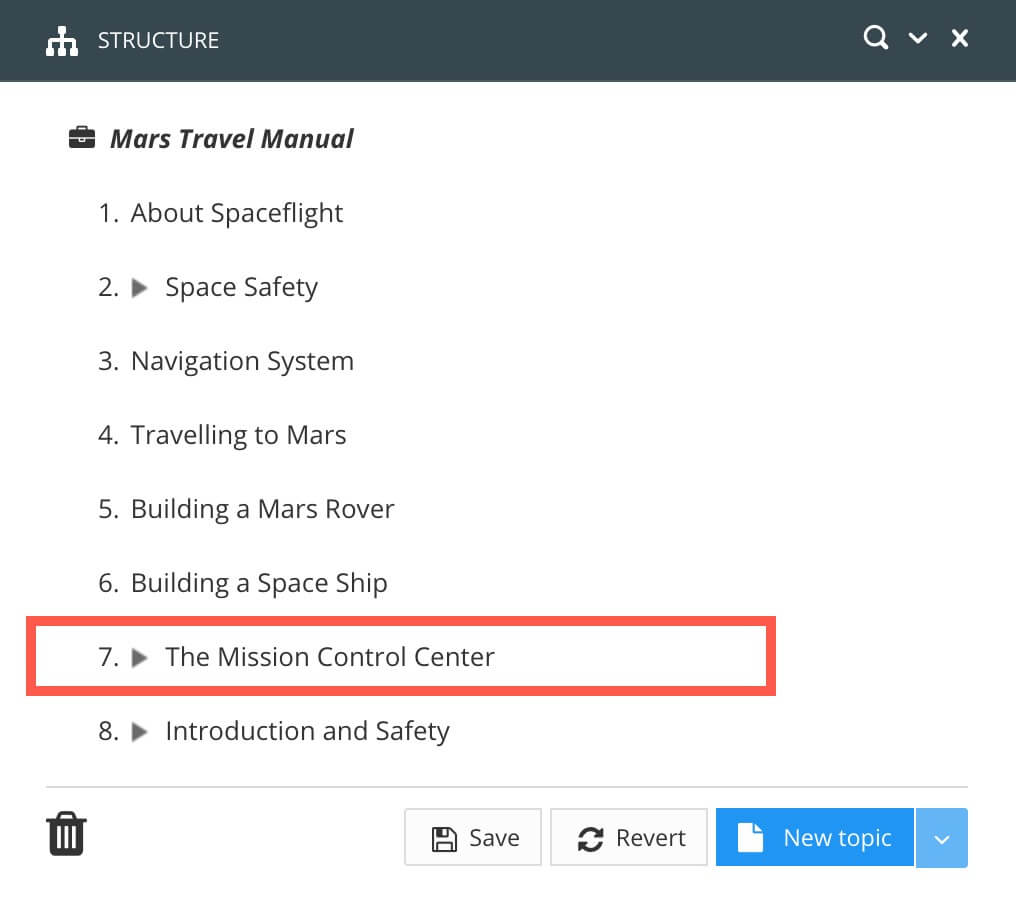Select the Mars Travel Manual root title
Screen dimensions: 1016x898
coord(231,138)
